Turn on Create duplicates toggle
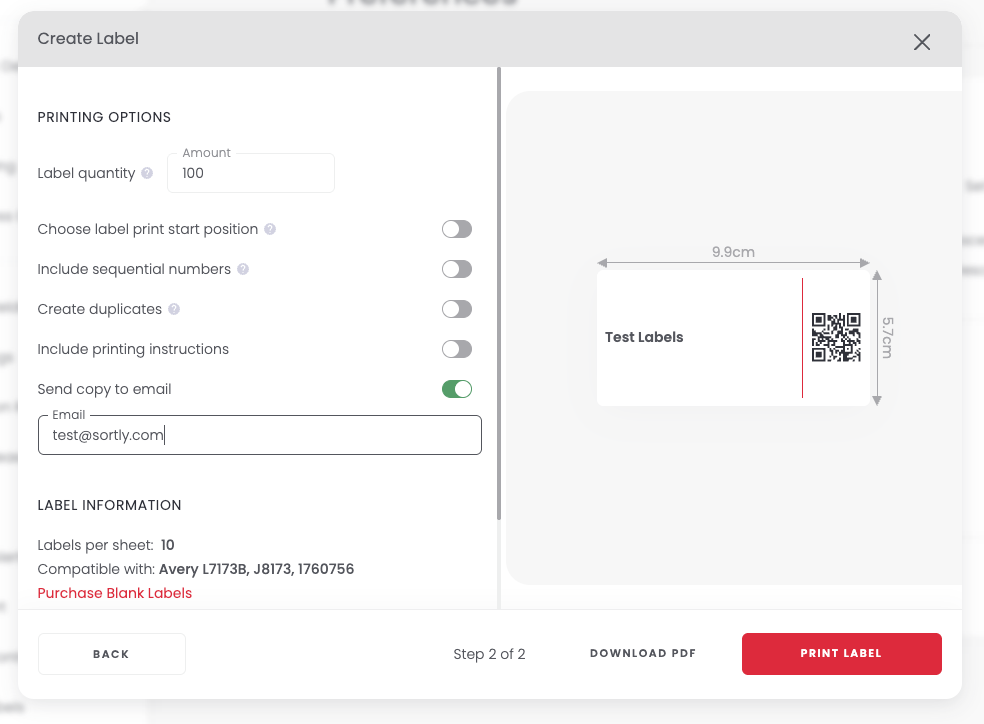 457,309
